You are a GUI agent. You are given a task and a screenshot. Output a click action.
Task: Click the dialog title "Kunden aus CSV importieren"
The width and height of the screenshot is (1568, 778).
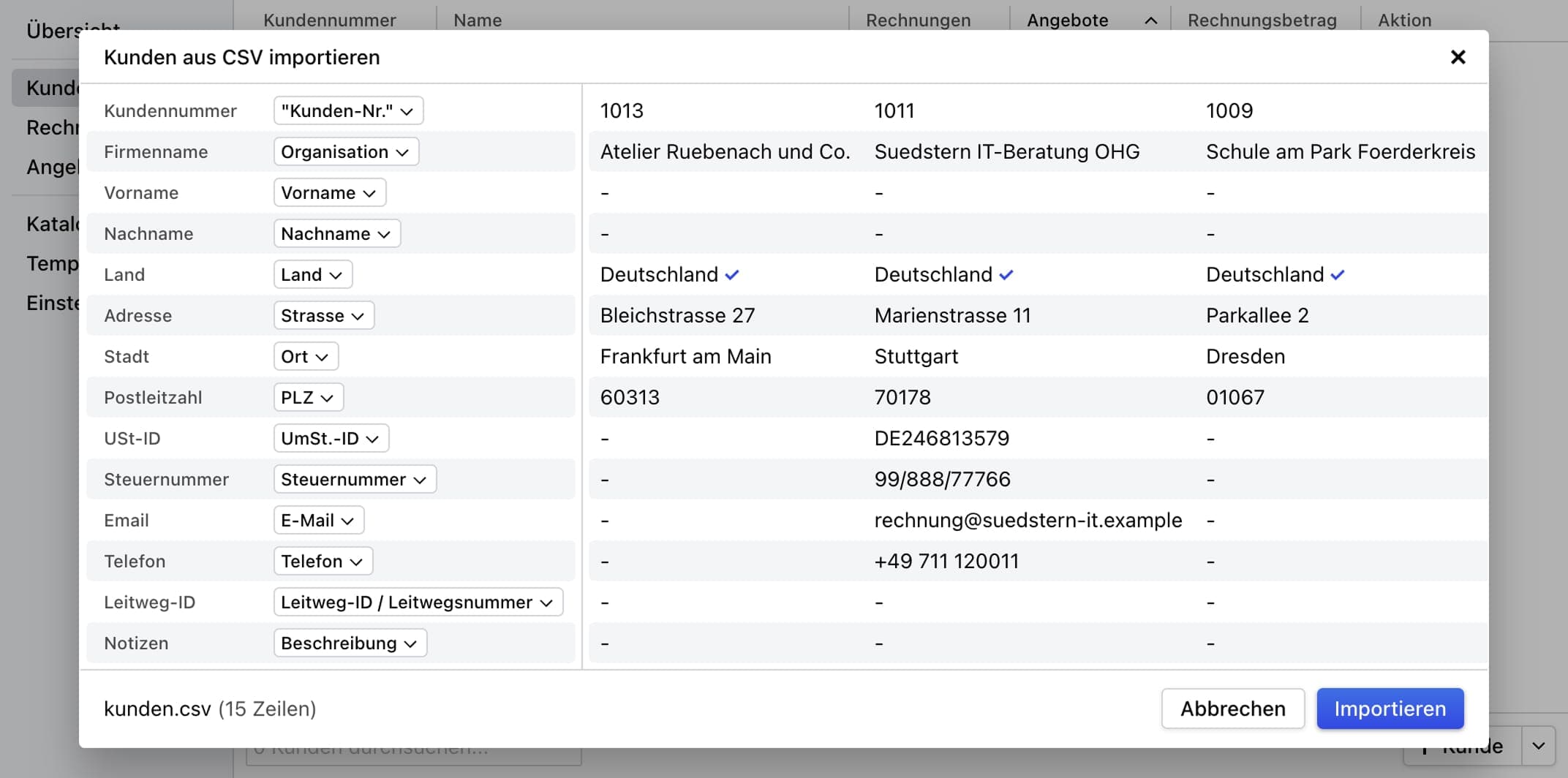241,57
